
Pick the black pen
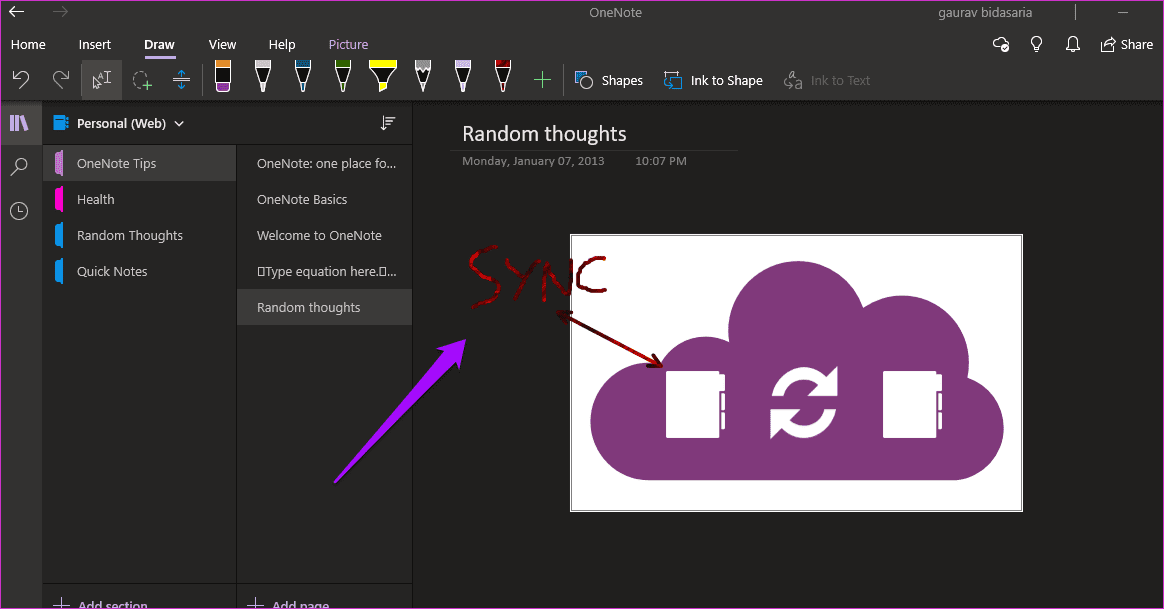pos(263,76)
